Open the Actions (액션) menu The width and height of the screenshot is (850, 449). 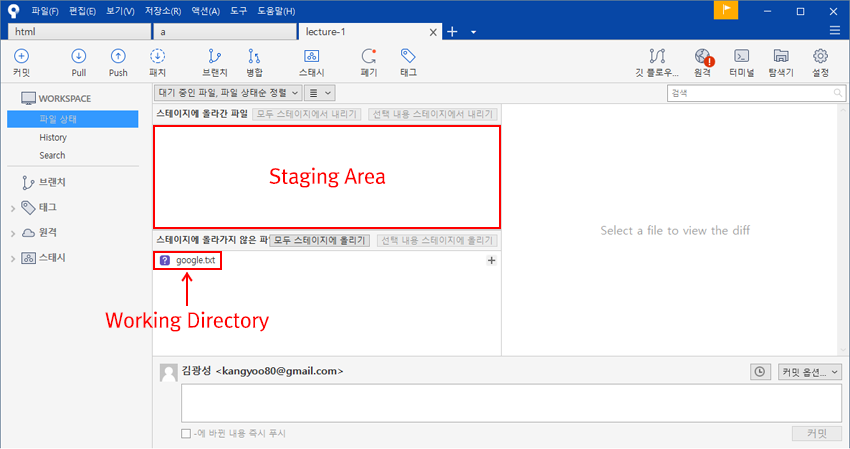[x=205, y=11]
